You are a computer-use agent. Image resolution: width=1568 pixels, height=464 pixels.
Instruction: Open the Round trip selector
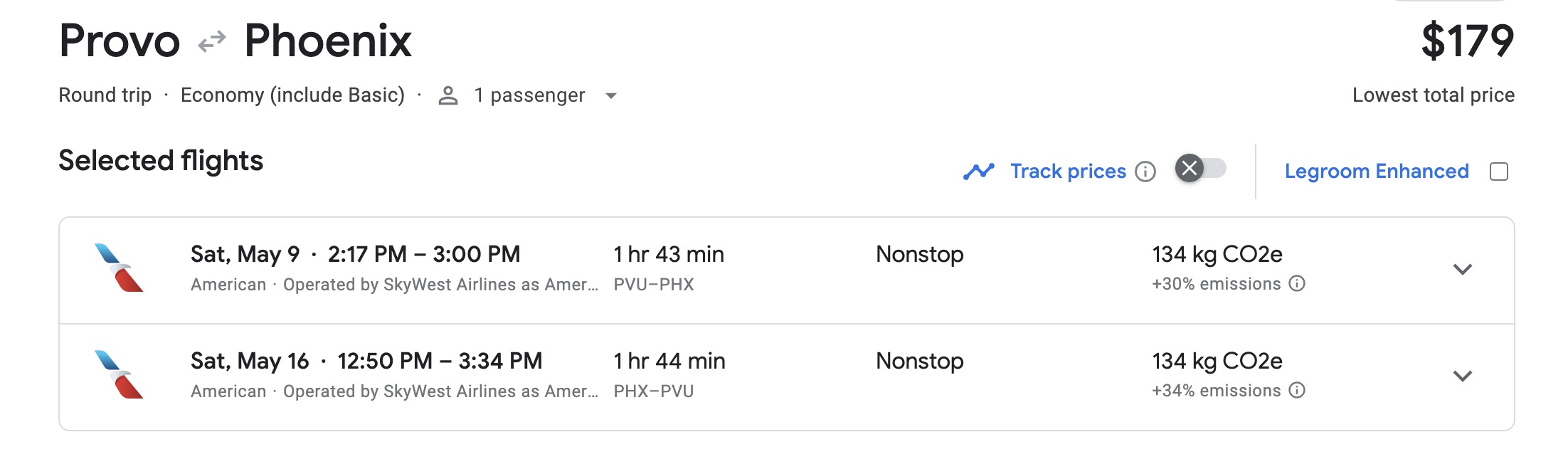105,95
